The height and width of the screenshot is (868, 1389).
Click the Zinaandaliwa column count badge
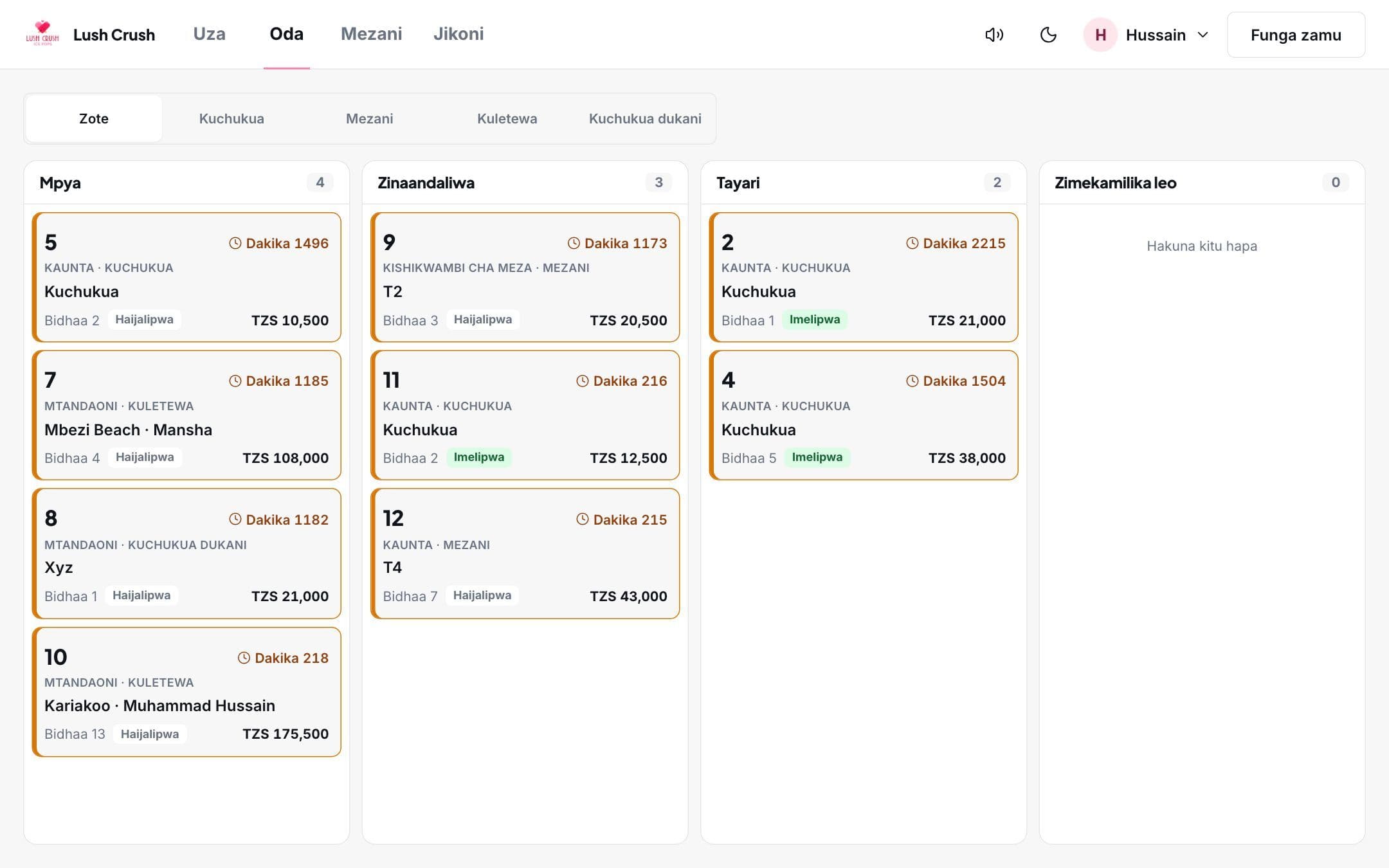pos(658,183)
